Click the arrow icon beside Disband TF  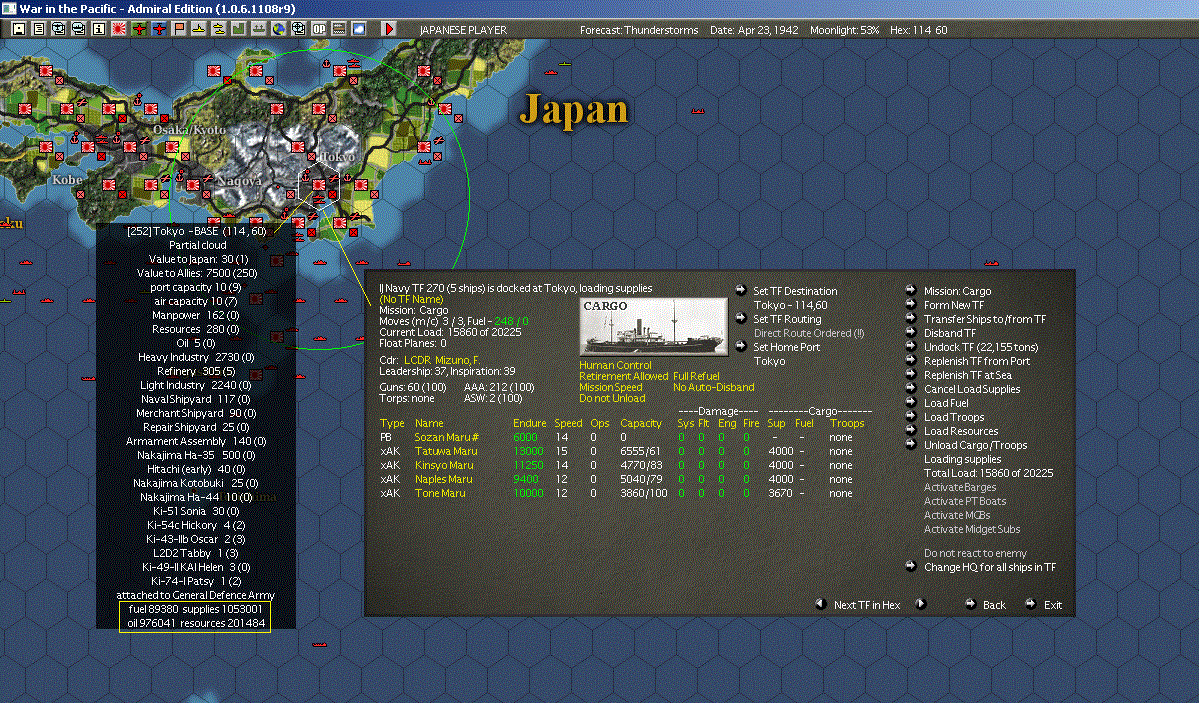pos(911,332)
